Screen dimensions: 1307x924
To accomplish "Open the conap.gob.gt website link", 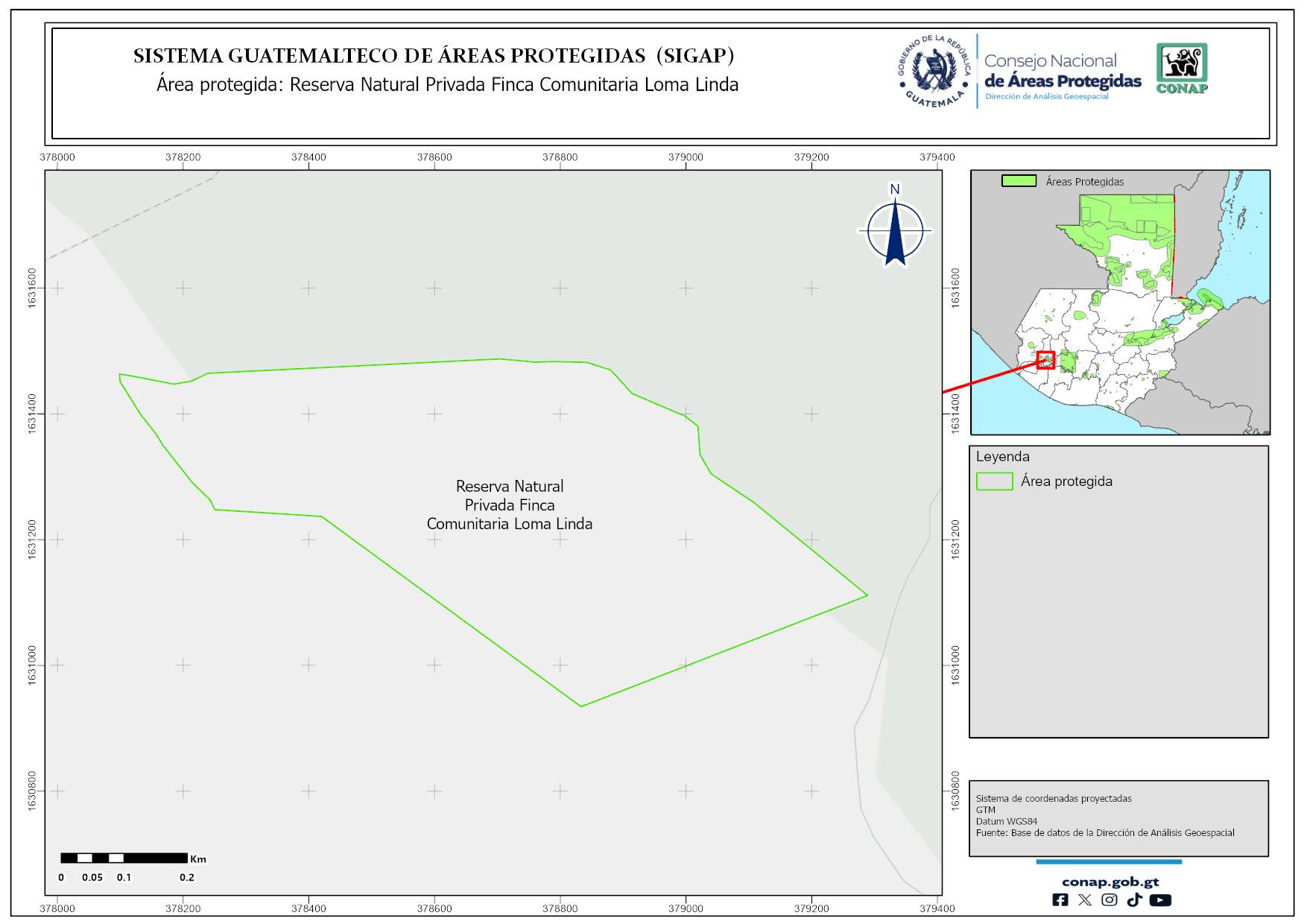I will tap(1110, 882).
